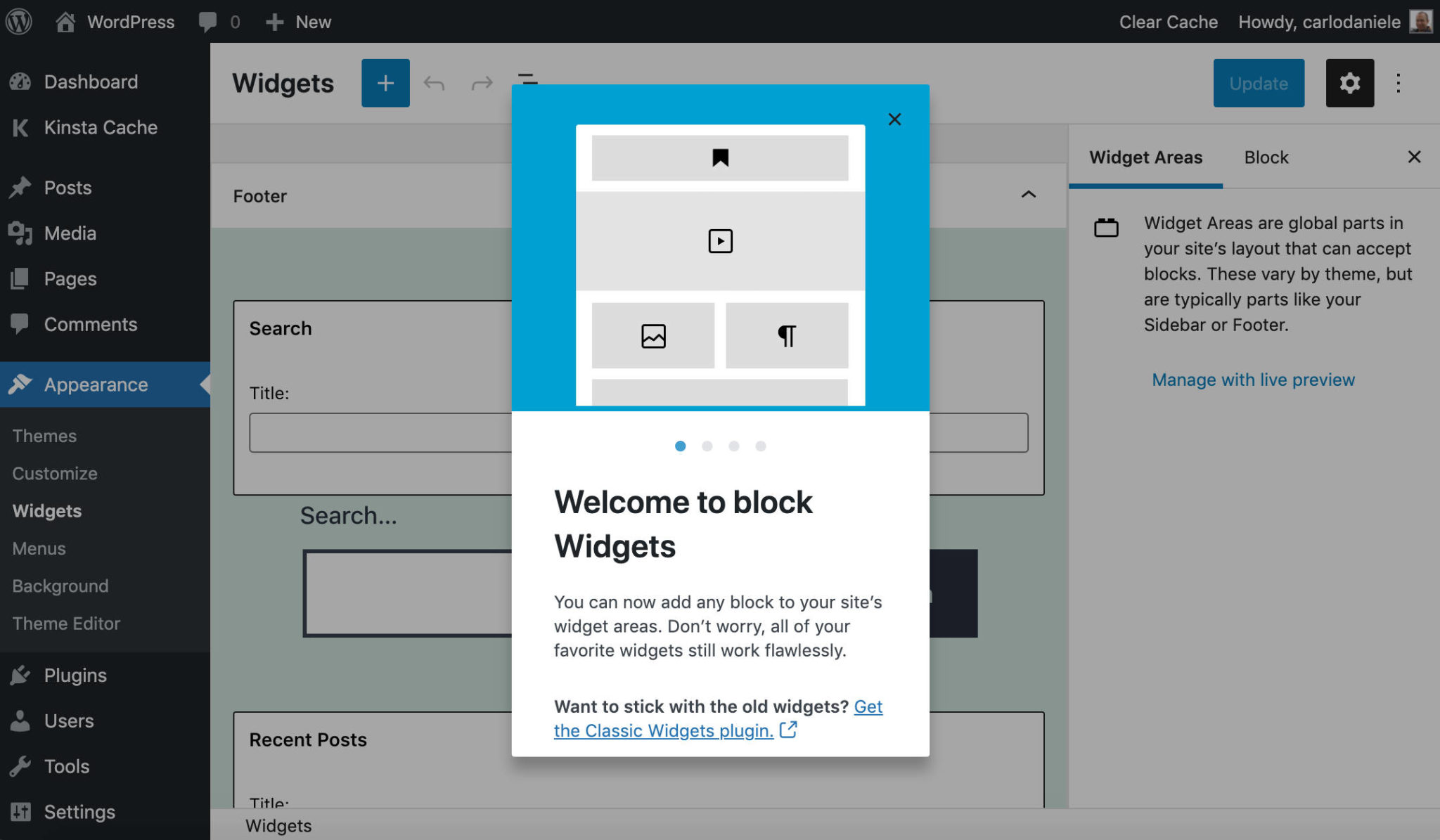Click the undo arrow icon

(434, 83)
